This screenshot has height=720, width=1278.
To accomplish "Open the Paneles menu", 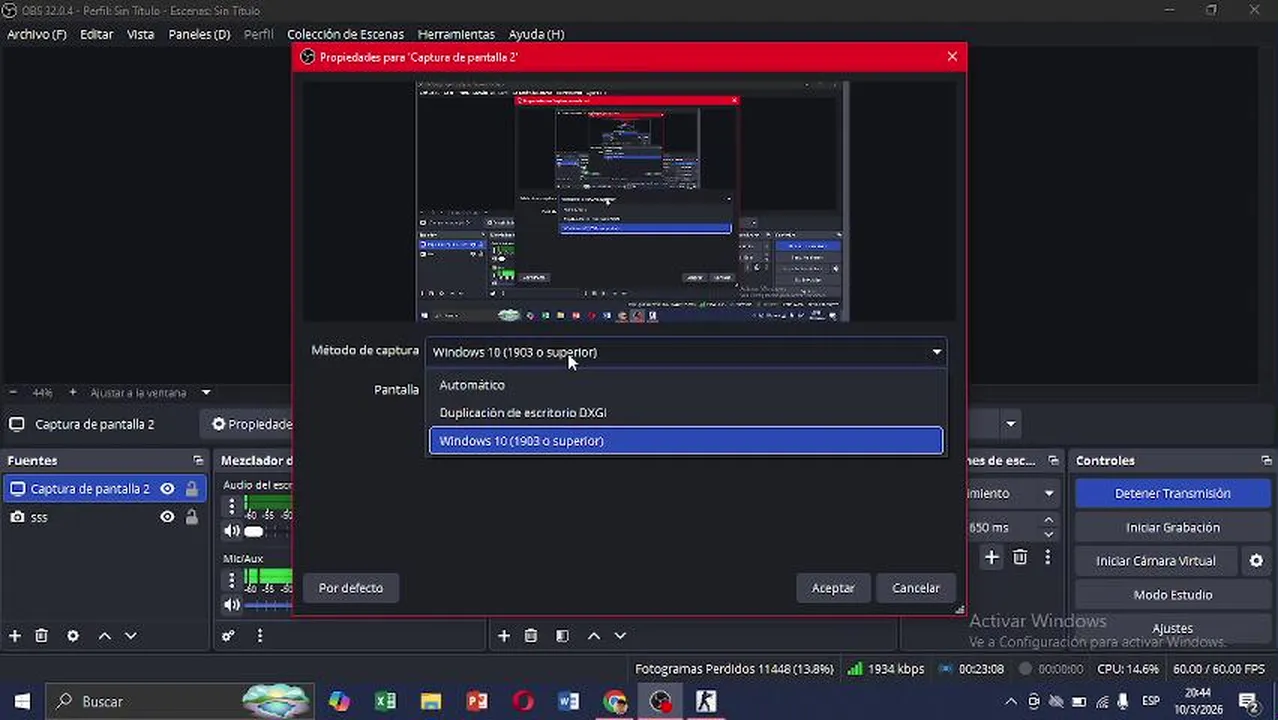I will [199, 34].
